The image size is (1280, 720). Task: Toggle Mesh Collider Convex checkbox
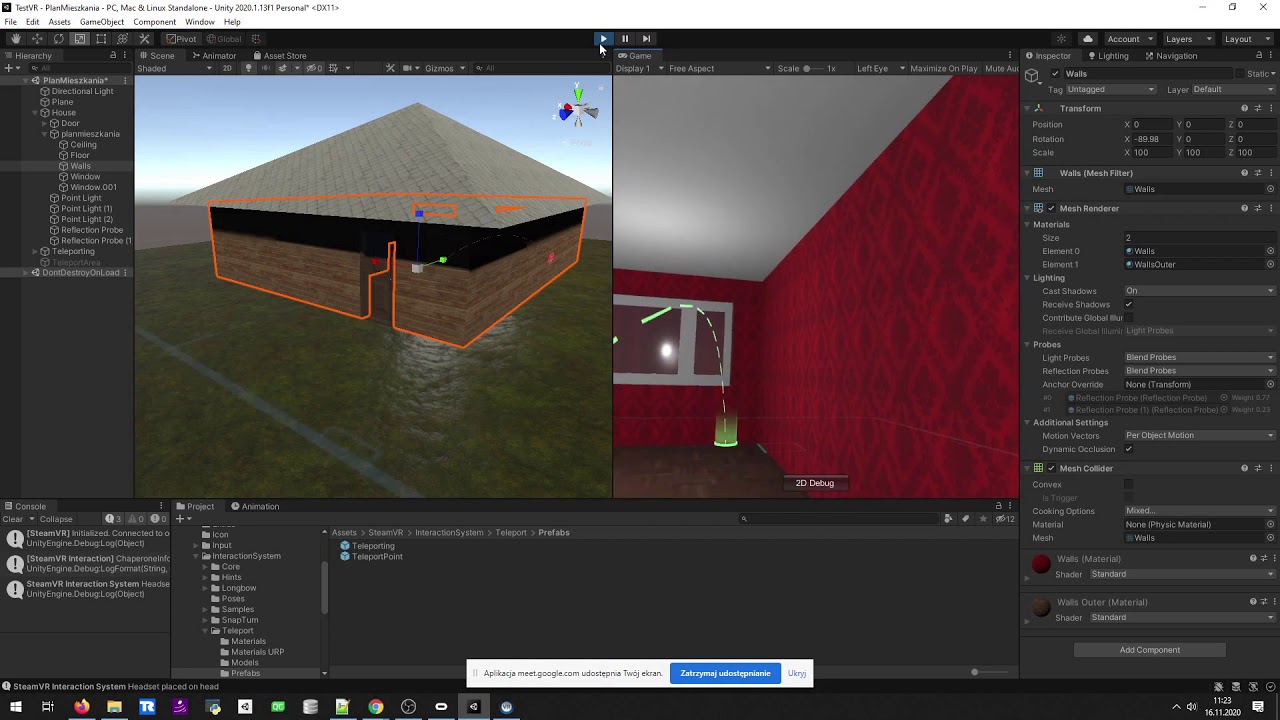(x=1129, y=484)
